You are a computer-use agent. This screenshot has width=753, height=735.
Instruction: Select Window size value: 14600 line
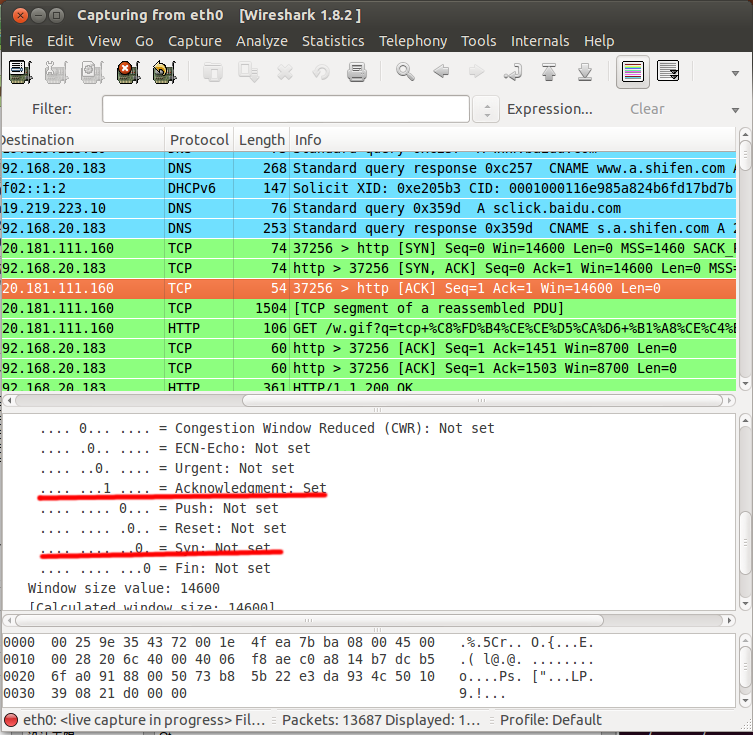coord(123,588)
